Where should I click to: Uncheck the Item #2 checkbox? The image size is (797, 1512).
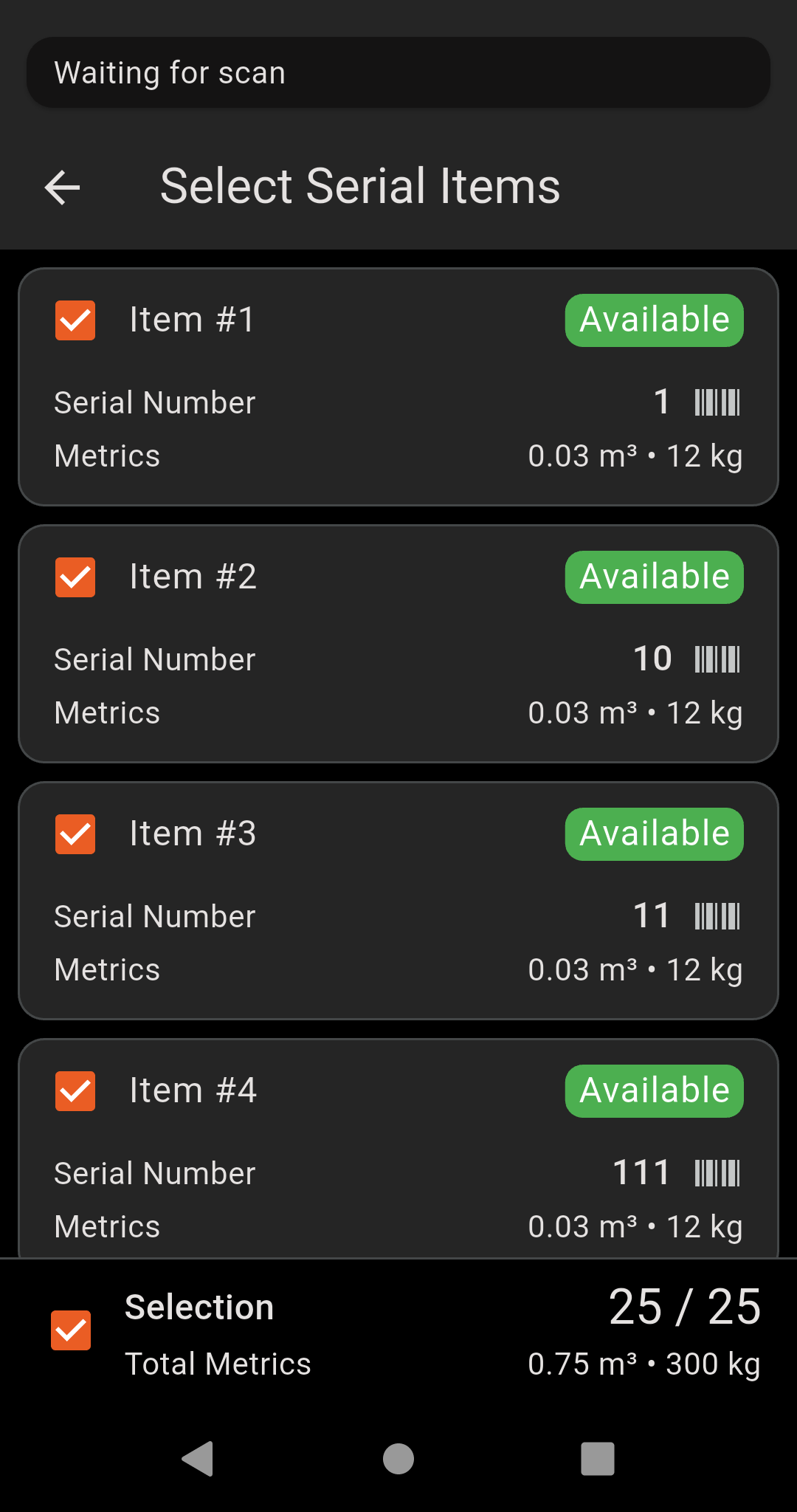pos(75,577)
